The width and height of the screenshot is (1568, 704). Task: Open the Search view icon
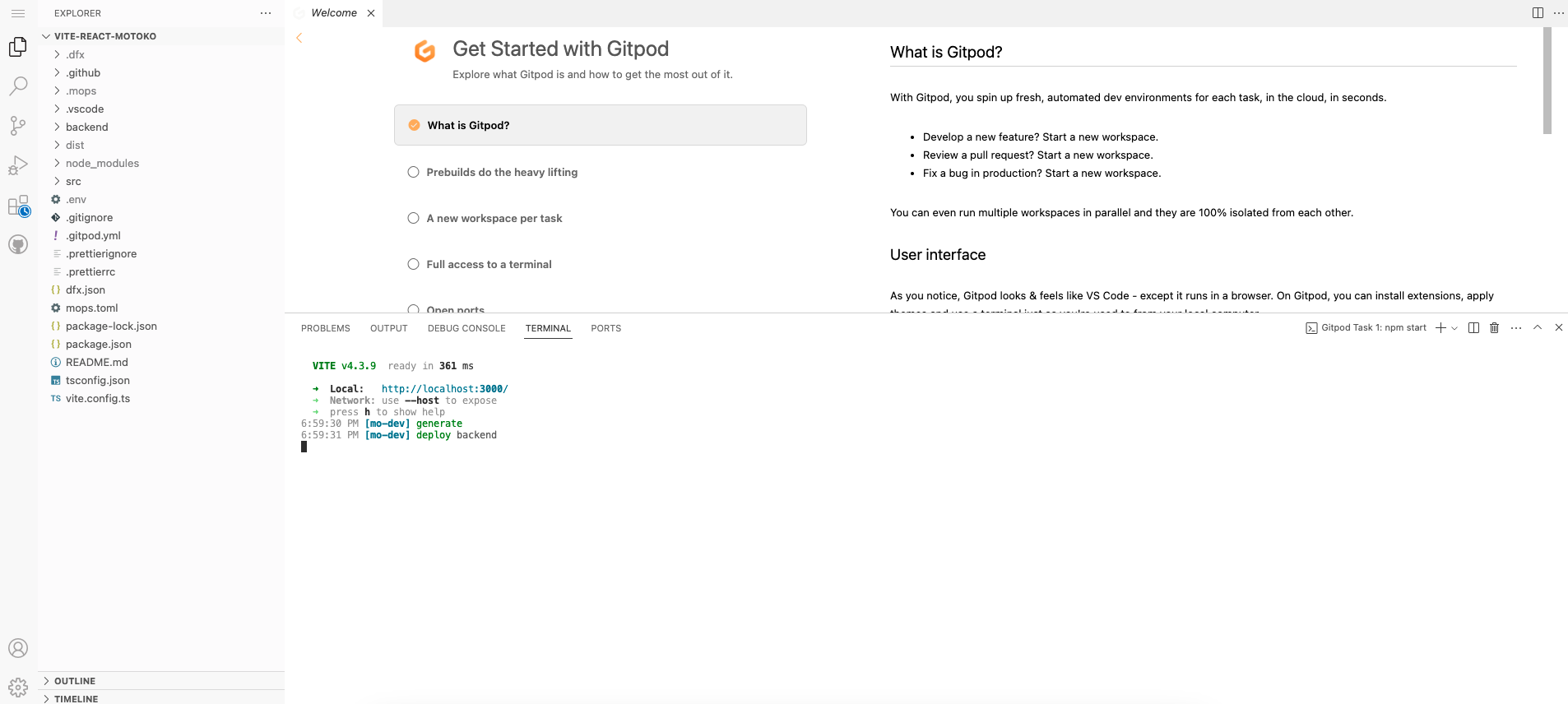pos(18,86)
